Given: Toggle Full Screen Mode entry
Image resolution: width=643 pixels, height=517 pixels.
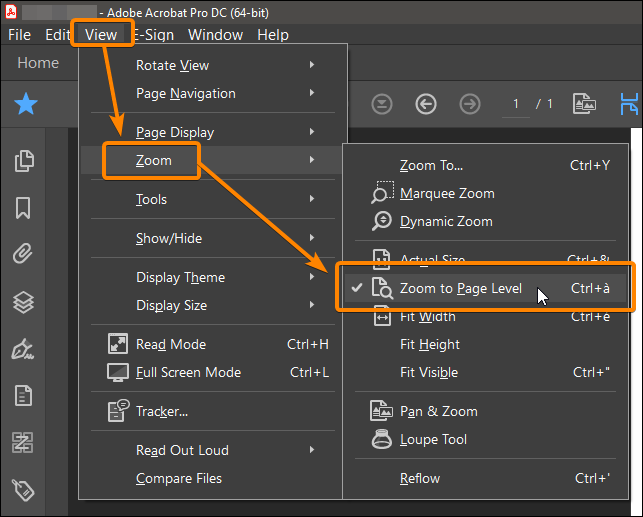Looking at the screenshot, I should [188, 372].
